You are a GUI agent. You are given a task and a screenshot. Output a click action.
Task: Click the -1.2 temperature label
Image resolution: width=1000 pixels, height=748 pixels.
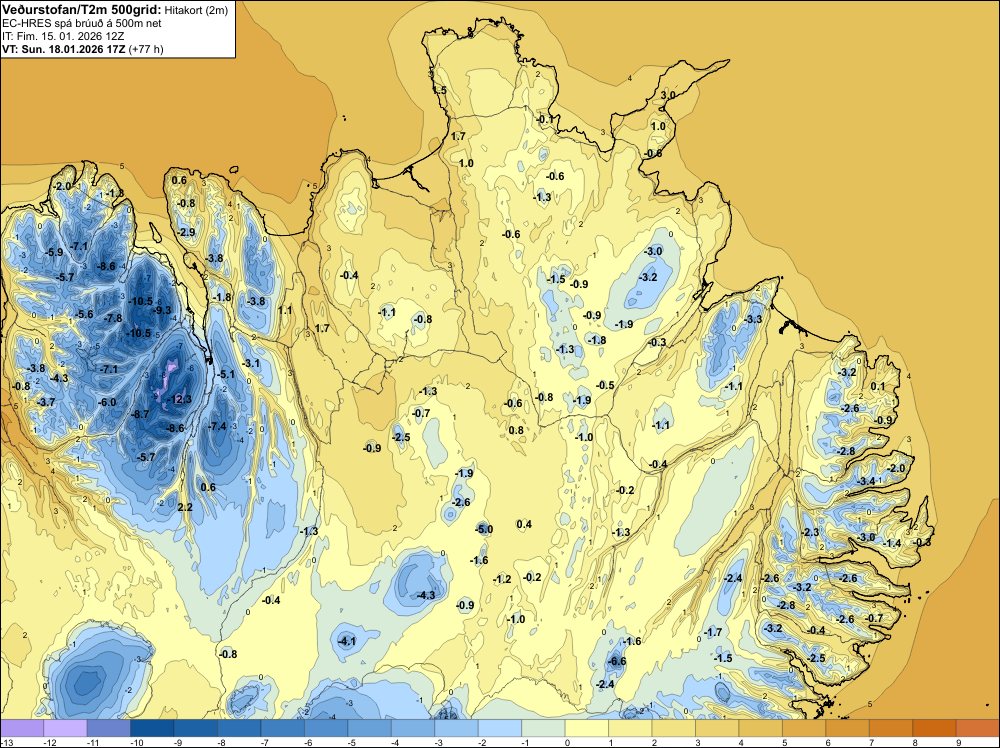[x=503, y=580]
